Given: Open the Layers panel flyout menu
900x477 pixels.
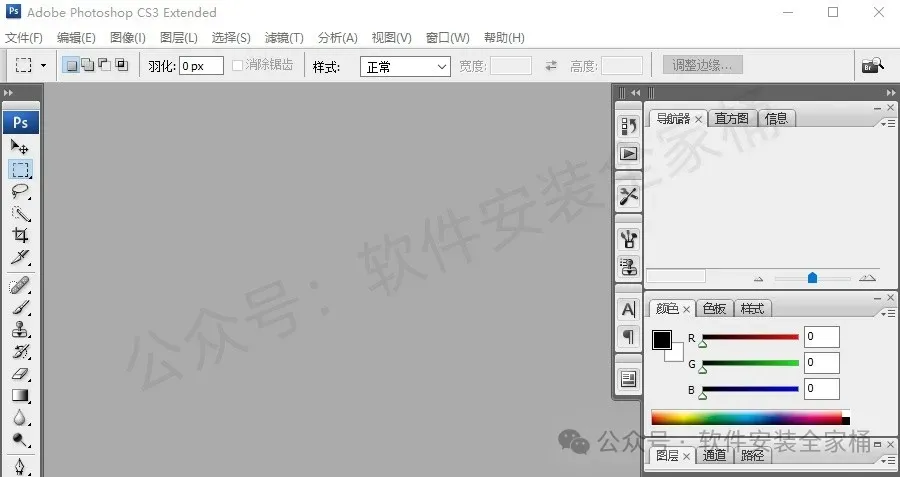Looking at the screenshot, I should pos(888,460).
